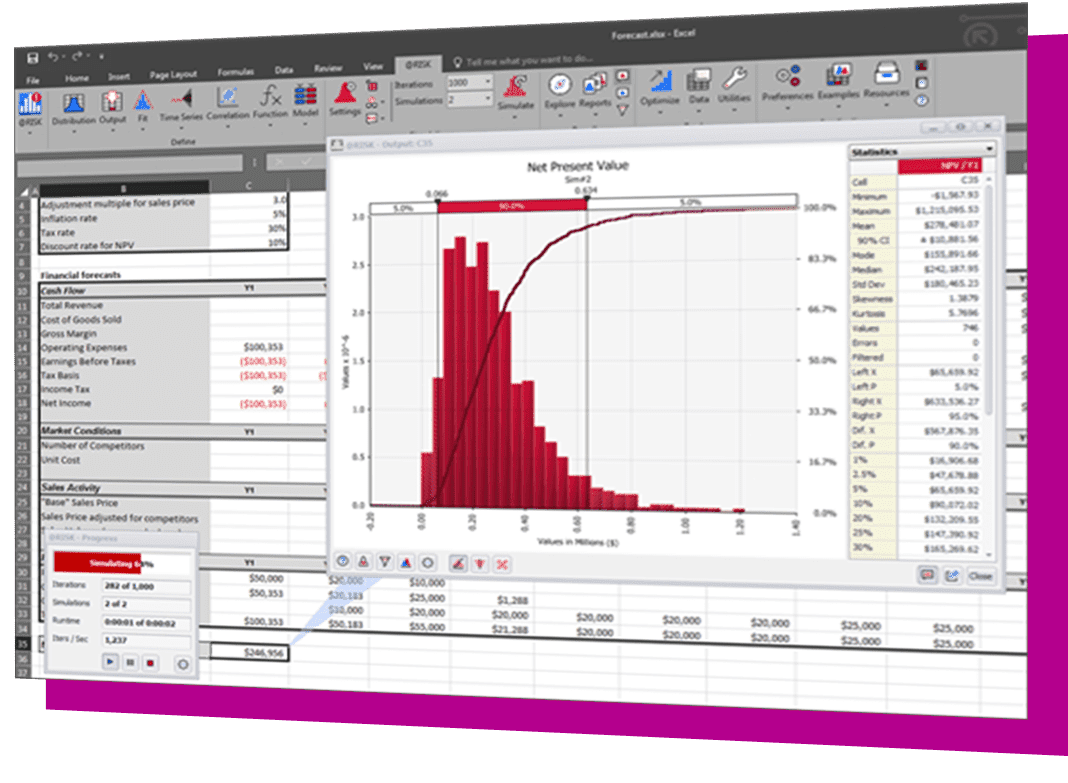Screen dimensions: 1068x783
Task: Click the Utilities wrench icon
Action: tap(734, 86)
